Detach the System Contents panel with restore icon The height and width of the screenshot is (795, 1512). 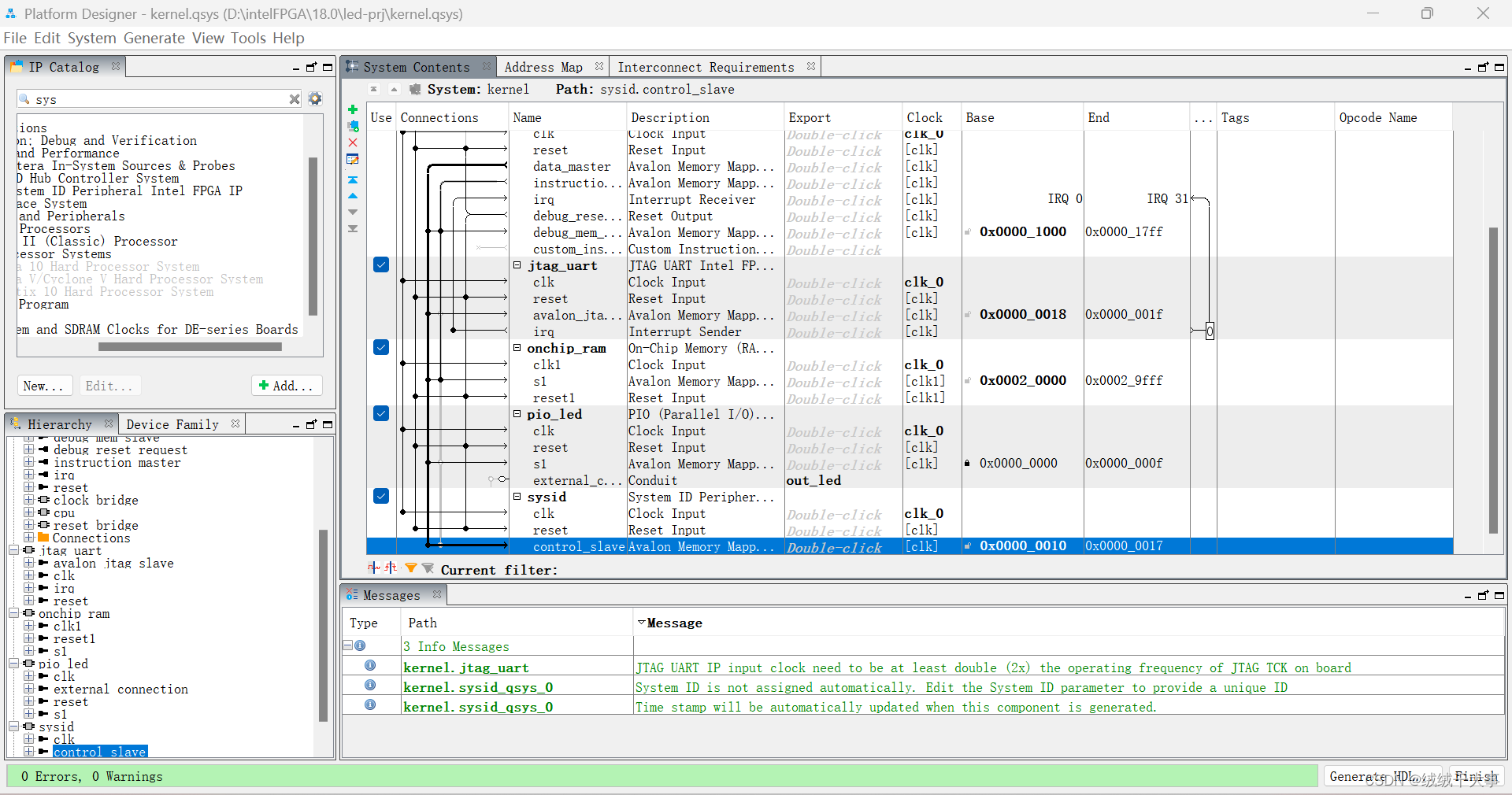click(x=1483, y=68)
